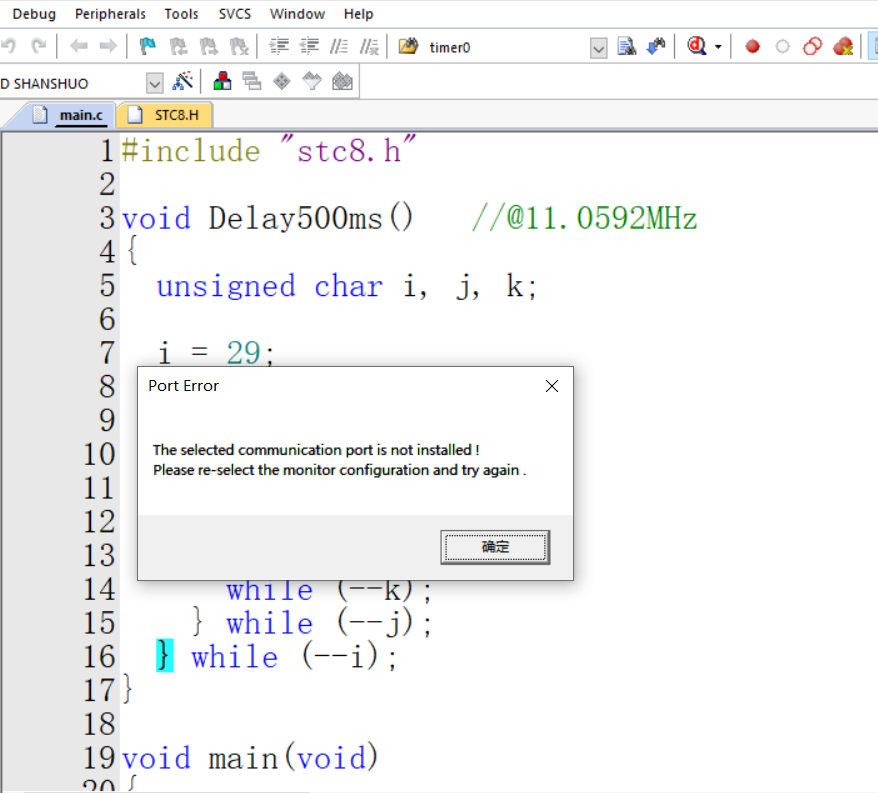Open the Peripherals menu
Image resolution: width=878 pixels, height=793 pixels.
pyautogui.click(x=110, y=14)
